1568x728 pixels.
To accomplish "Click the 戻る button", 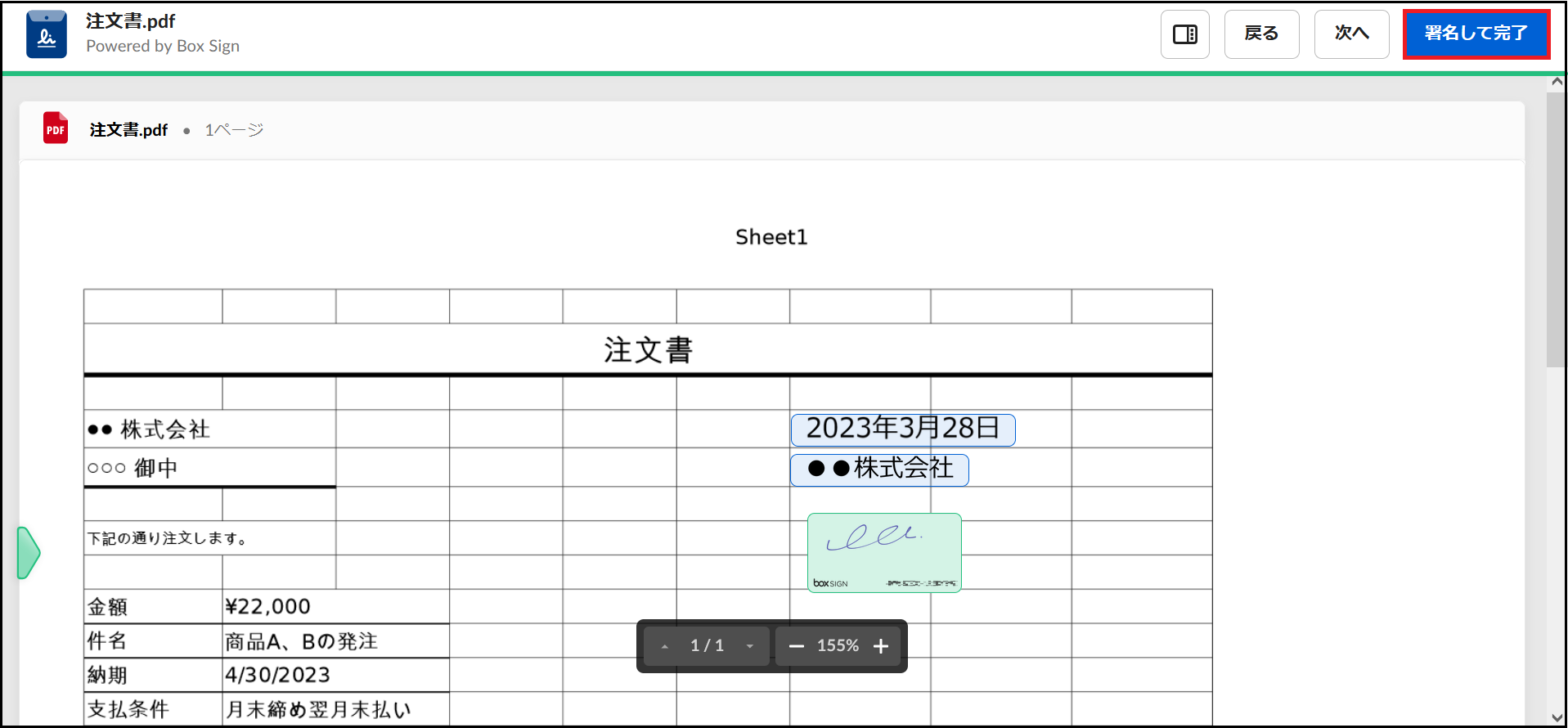I will pos(1260,34).
